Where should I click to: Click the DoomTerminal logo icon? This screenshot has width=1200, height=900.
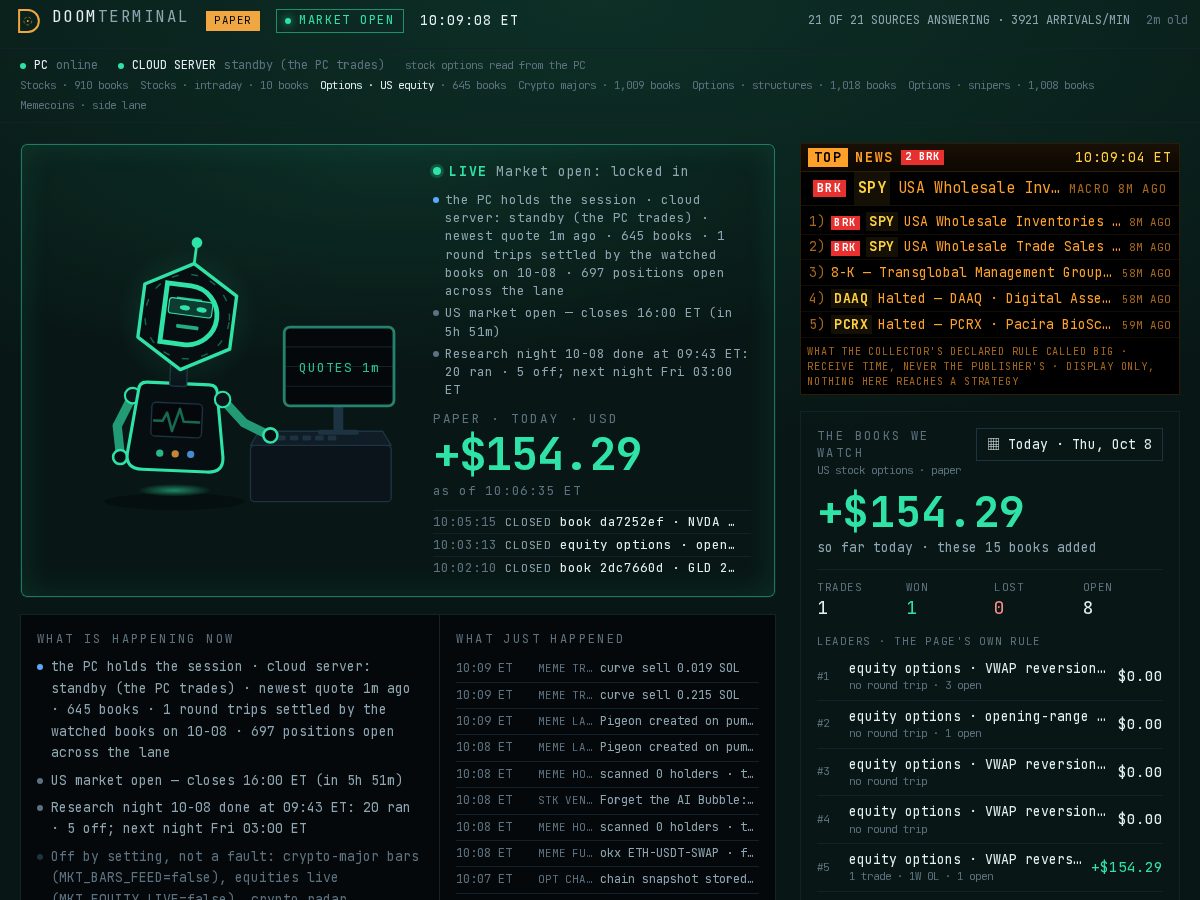point(28,20)
